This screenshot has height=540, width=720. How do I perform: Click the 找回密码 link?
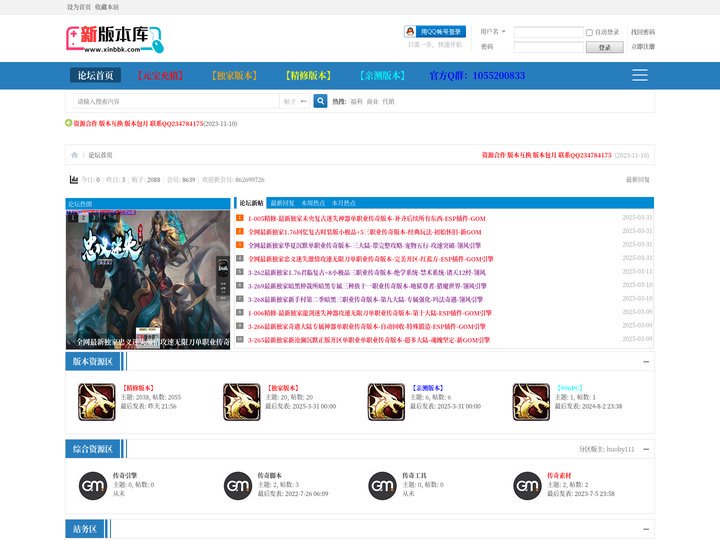point(643,32)
